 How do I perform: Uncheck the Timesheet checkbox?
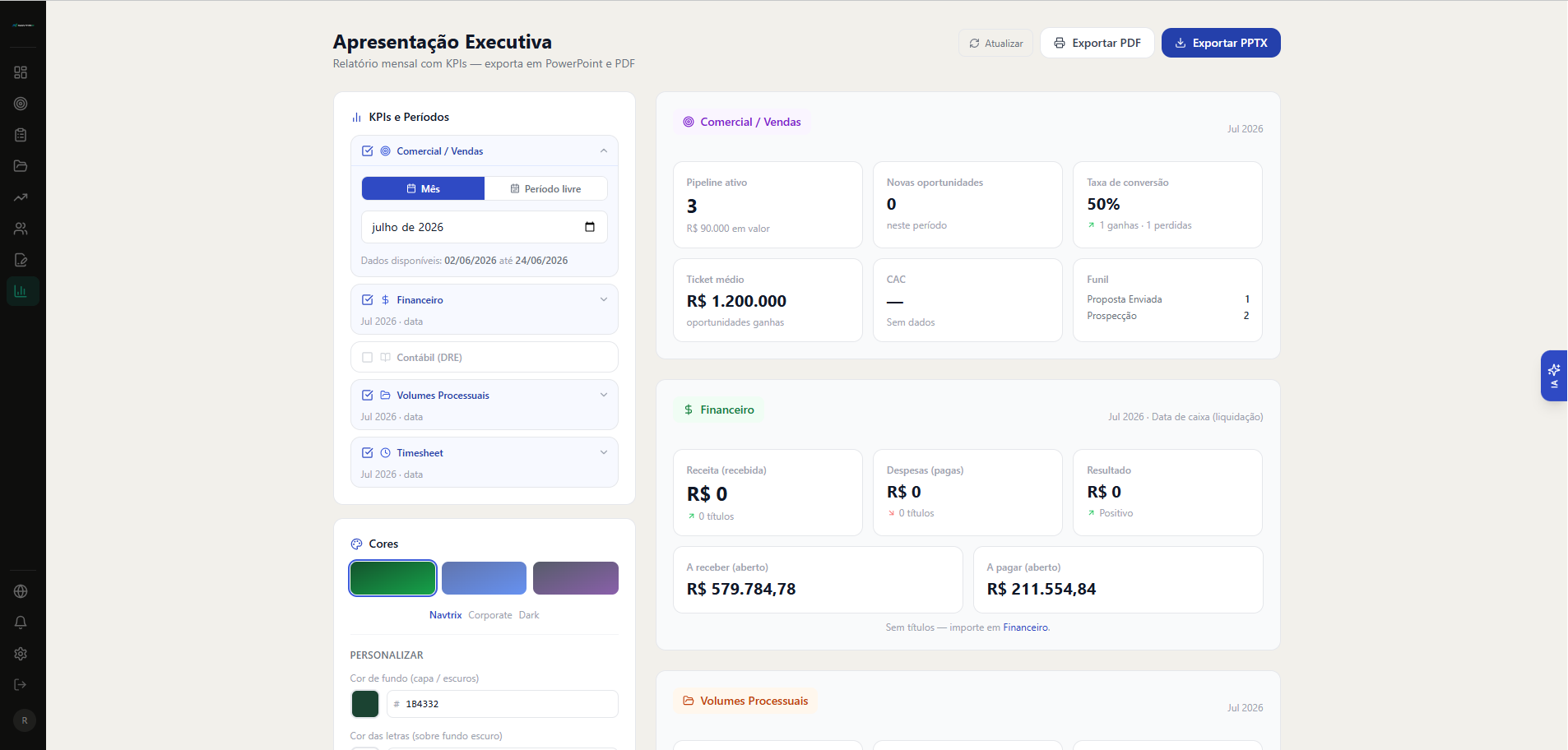pos(368,453)
